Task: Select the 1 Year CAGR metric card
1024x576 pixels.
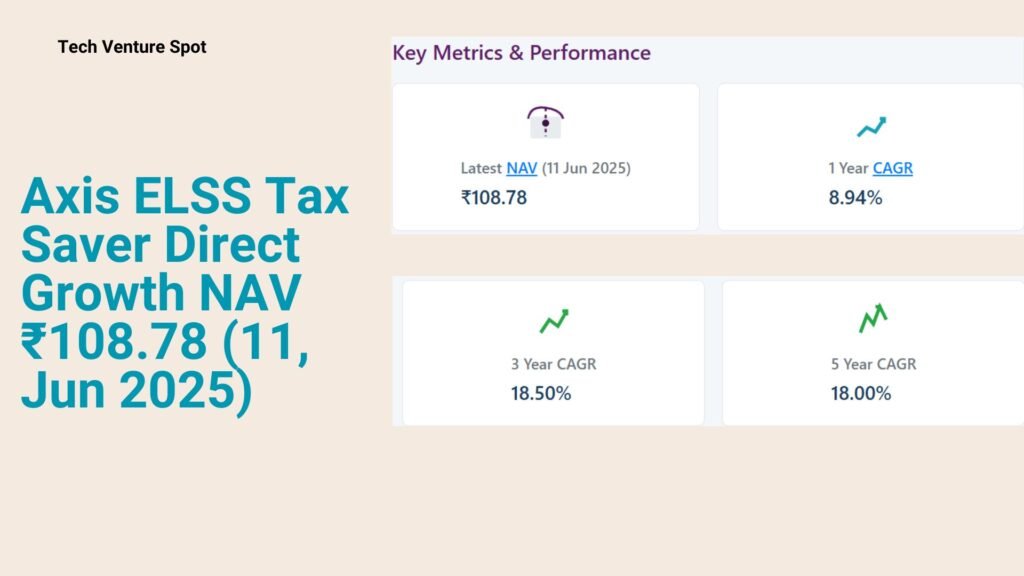Action: (x=871, y=157)
